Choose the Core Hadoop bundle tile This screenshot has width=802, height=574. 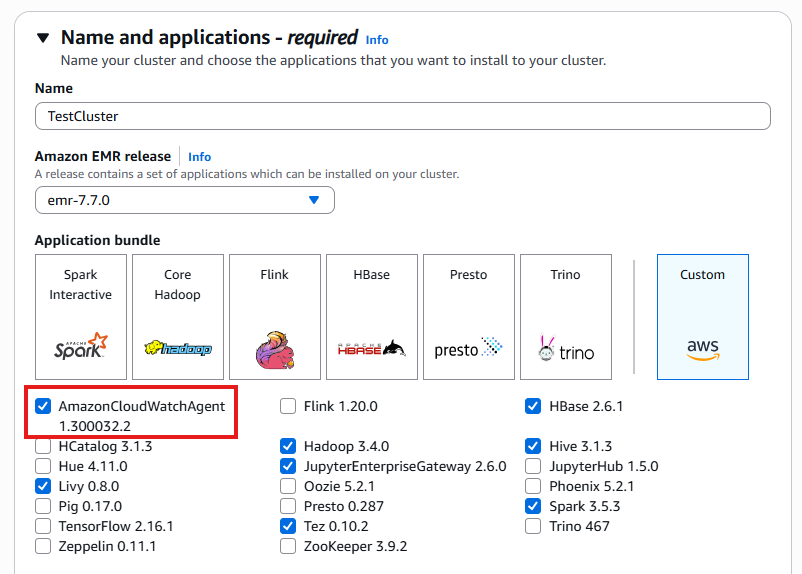178,316
